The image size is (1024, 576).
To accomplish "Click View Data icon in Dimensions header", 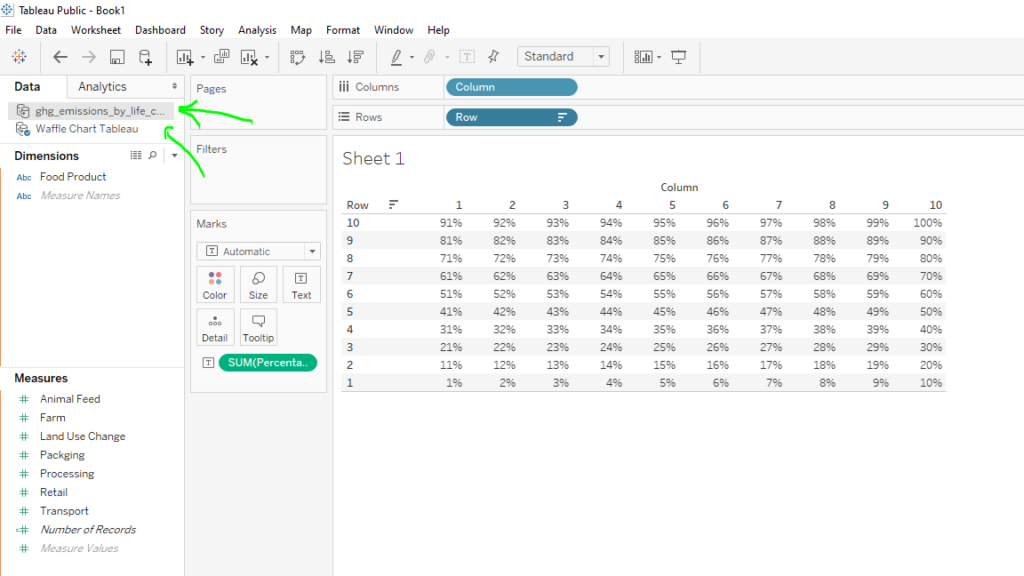I will pyautogui.click(x=135, y=155).
